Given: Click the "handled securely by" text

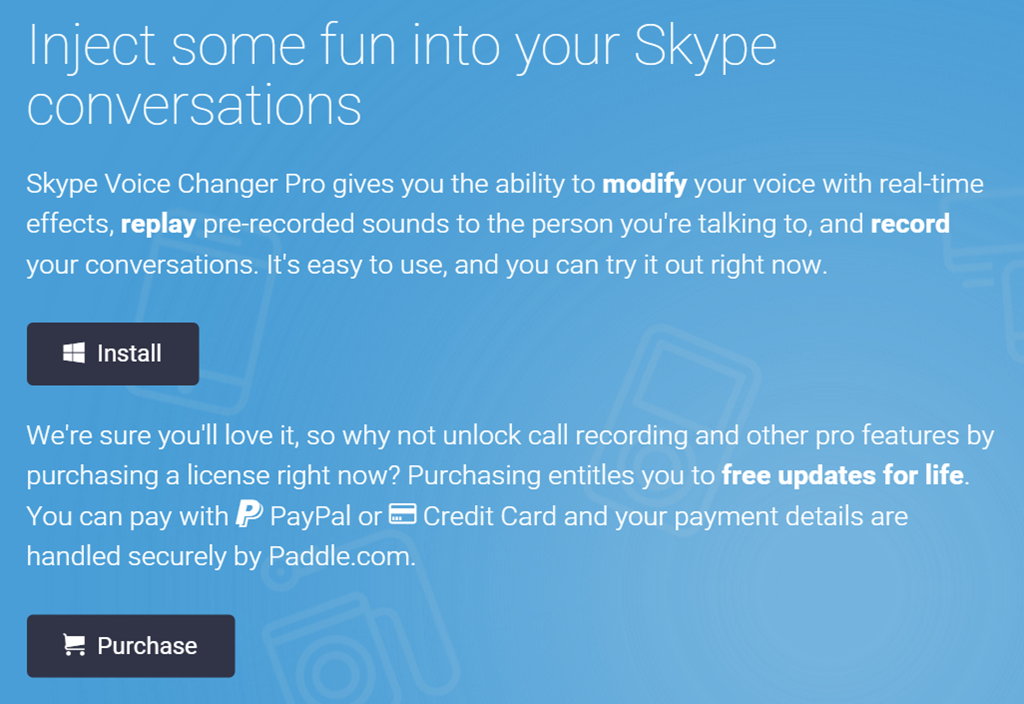Looking at the screenshot, I should (x=144, y=557).
